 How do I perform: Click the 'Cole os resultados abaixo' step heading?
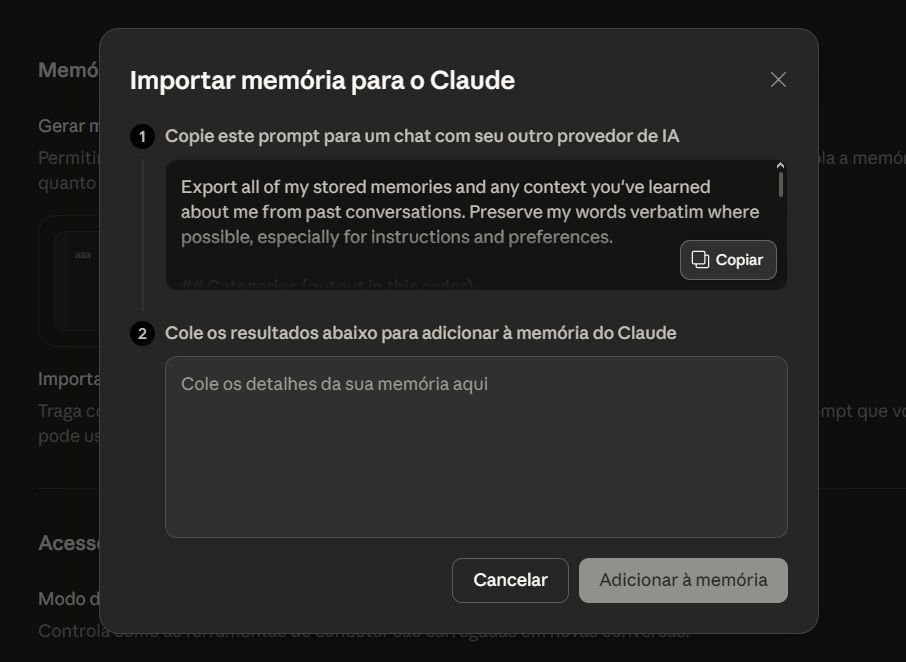coord(420,333)
